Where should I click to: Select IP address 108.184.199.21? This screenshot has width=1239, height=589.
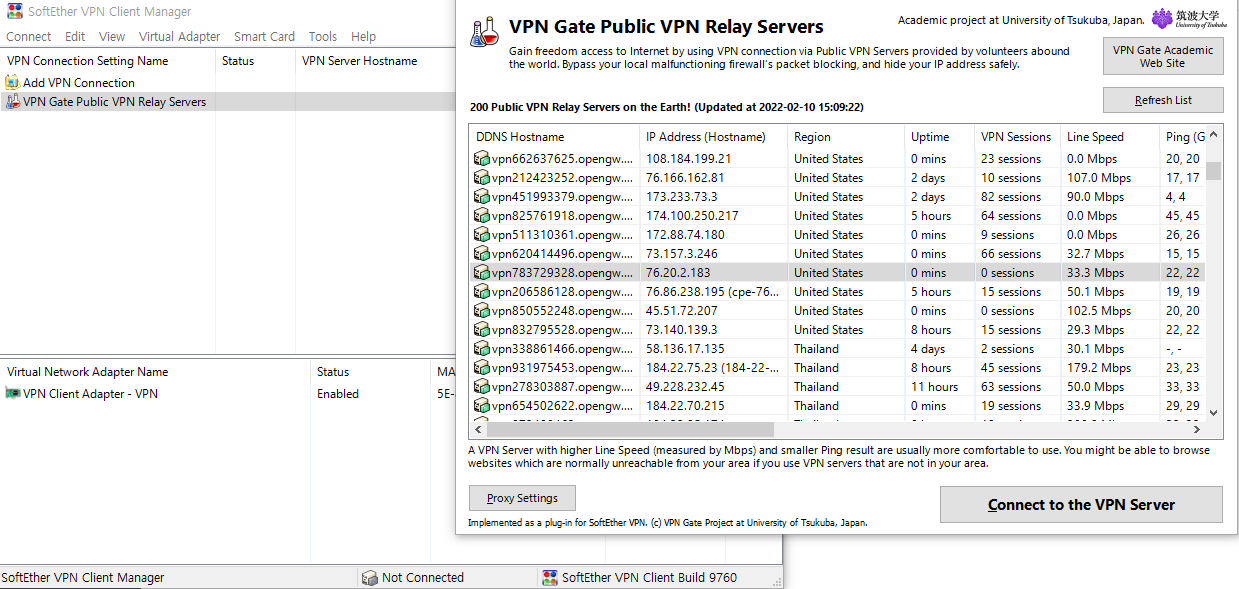(x=688, y=159)
